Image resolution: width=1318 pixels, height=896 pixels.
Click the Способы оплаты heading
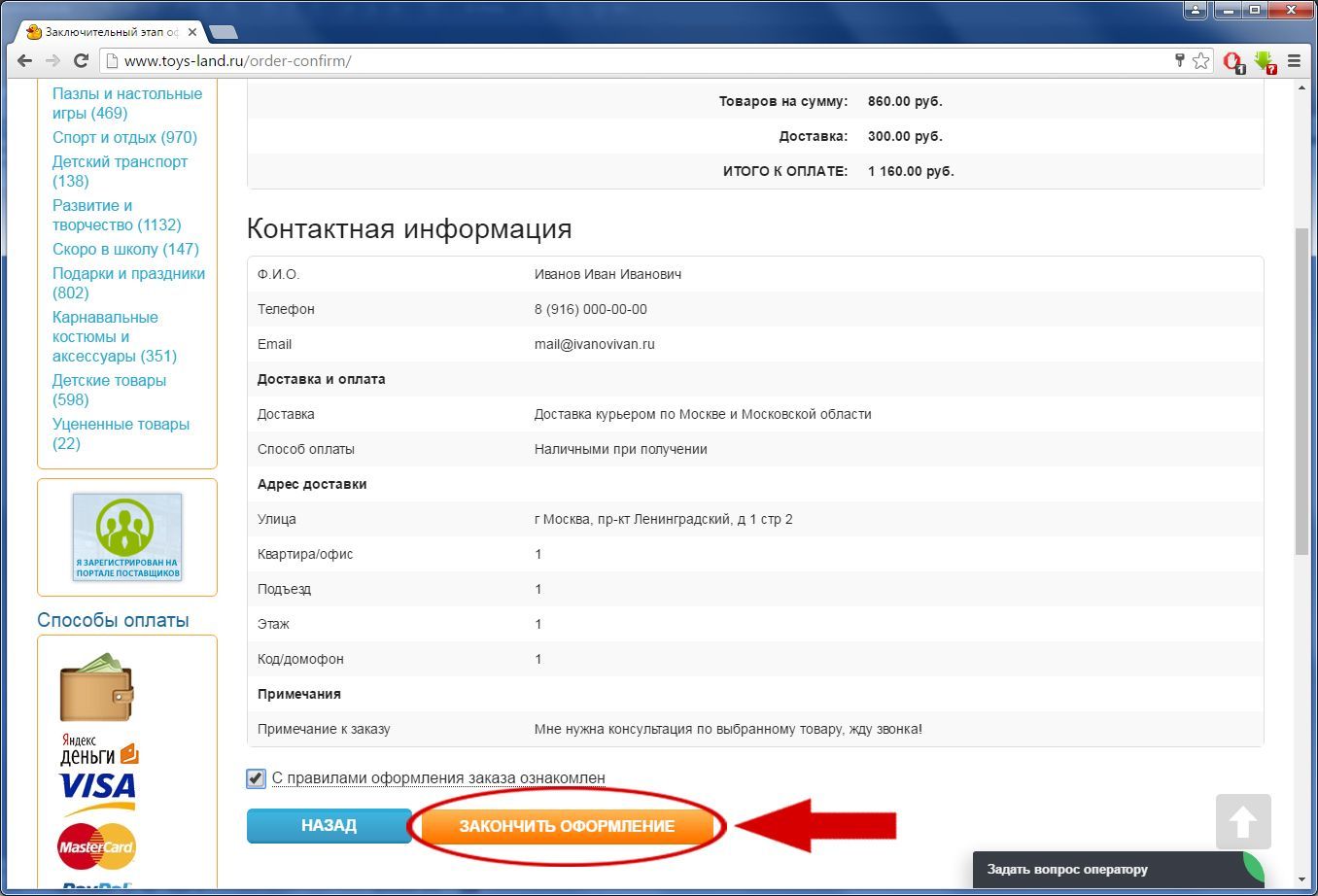tap(113, 620)
